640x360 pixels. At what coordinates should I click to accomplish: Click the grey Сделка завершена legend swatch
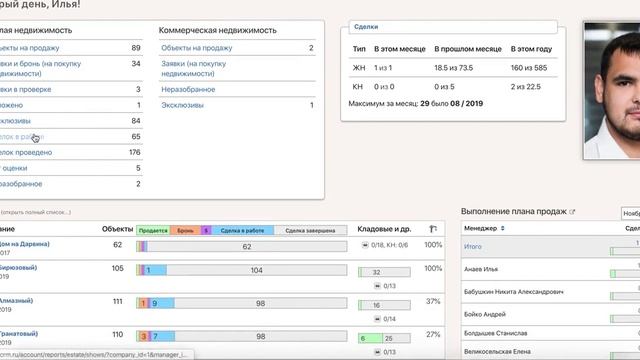pos(311,231)
